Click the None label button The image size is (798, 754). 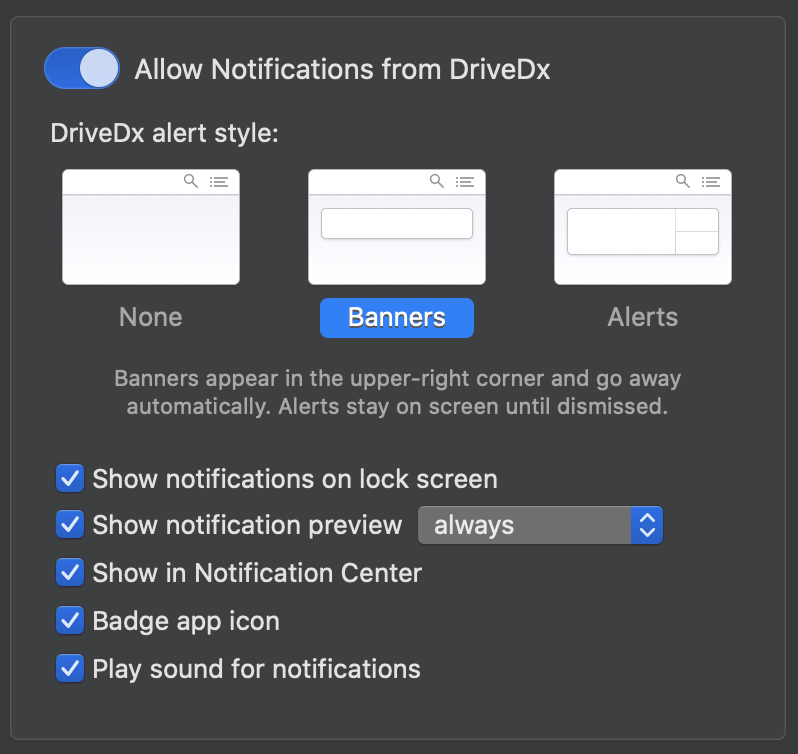pos(151,317)
